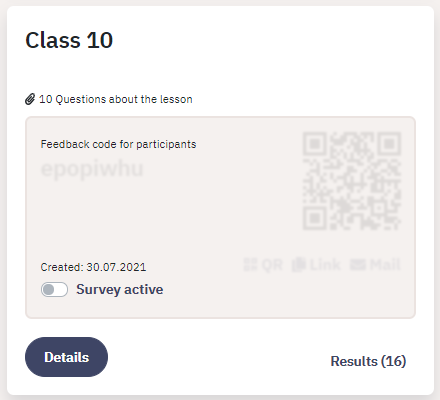Click the Link text label
Image resolution: width=440 pixels, height=400 pixels.
325,265
